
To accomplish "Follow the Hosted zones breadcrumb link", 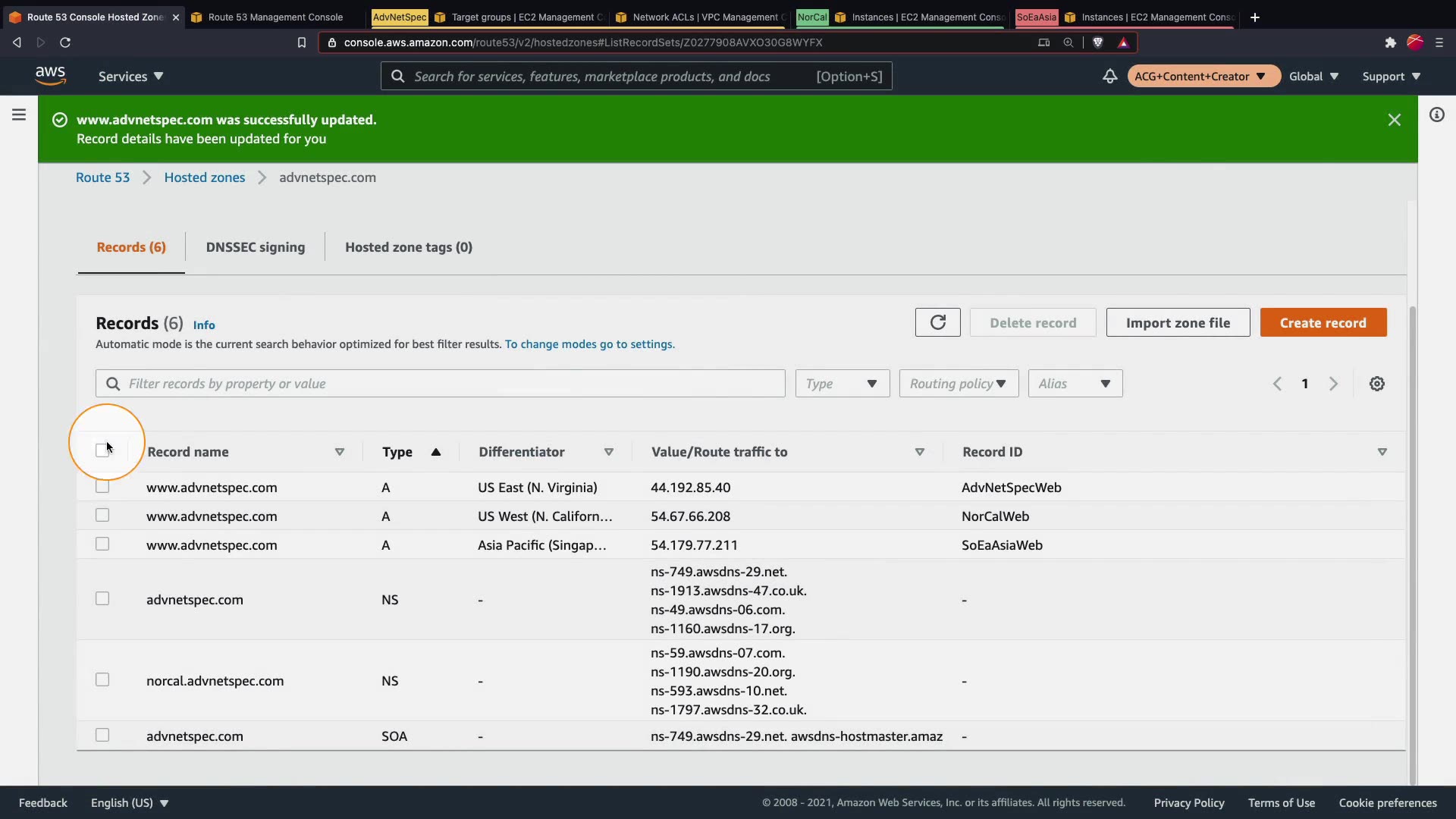I will click(204, 177).
